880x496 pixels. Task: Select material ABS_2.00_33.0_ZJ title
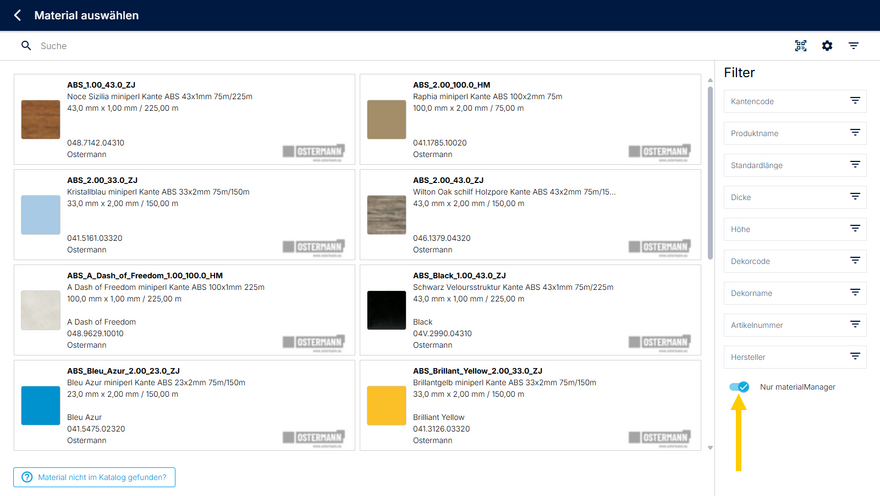[102, 180]
